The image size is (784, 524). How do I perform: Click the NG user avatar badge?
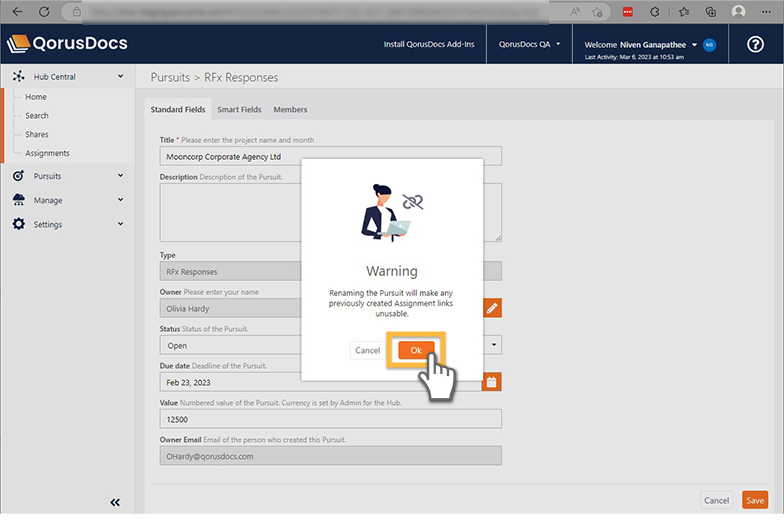click(709, 45)
